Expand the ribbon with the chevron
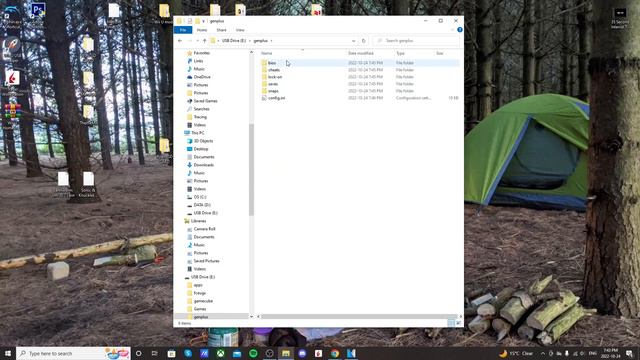This screenshot has width=640, height=360. tap(452, 30)
